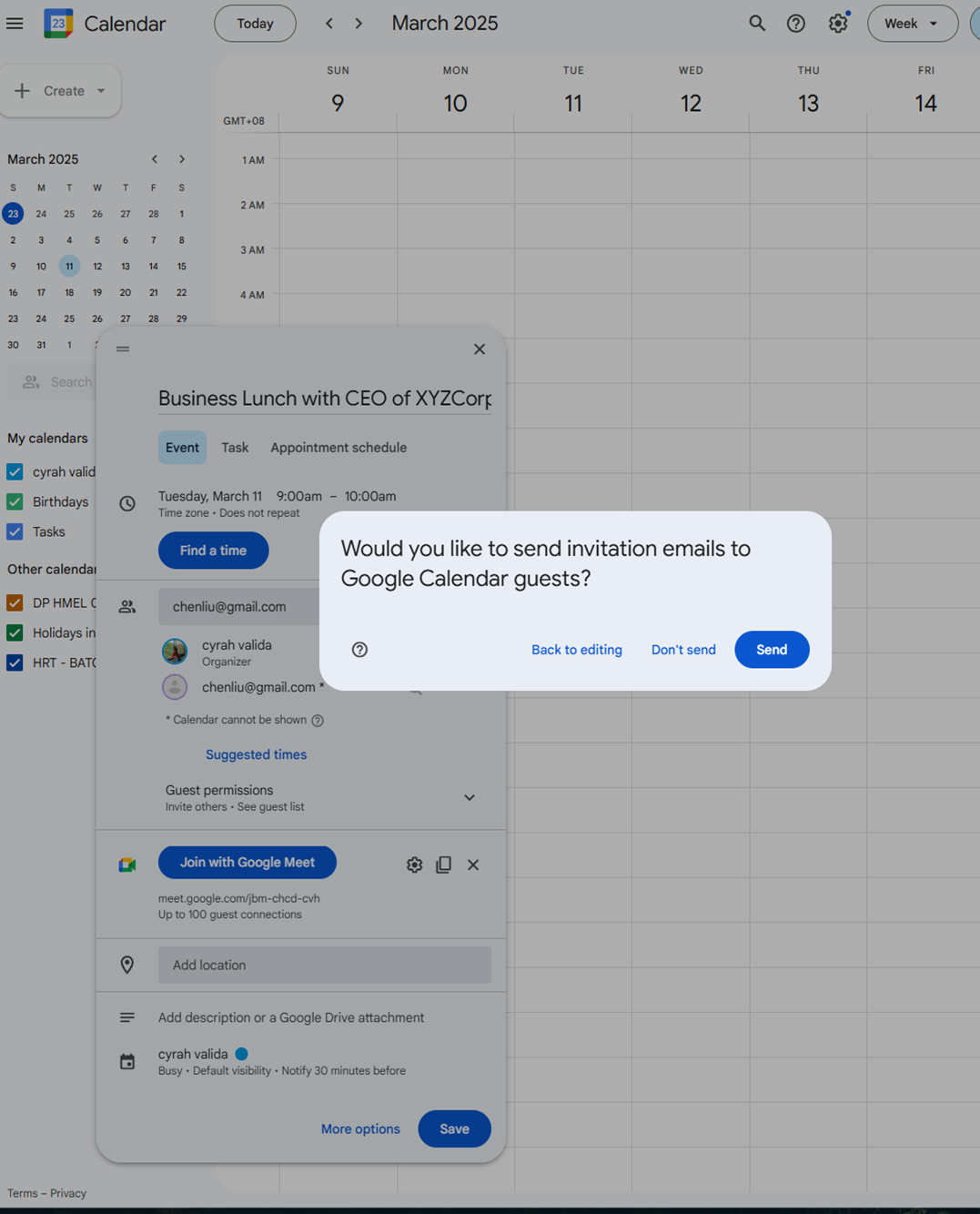980x1214 pixels.
Task: Select the Task tab
Action: point(235,448)
